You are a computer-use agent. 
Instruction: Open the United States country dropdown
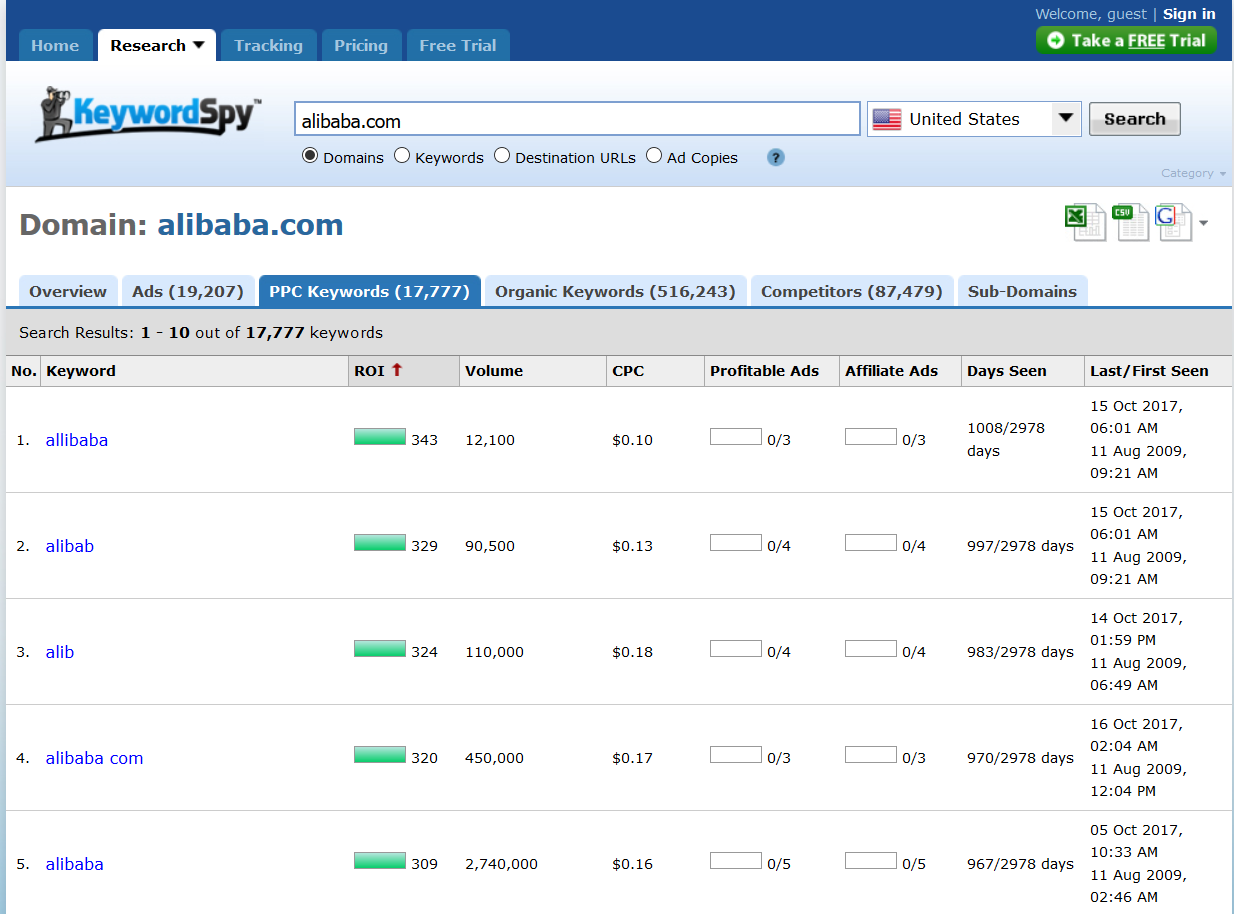[x=1066, y=119]
